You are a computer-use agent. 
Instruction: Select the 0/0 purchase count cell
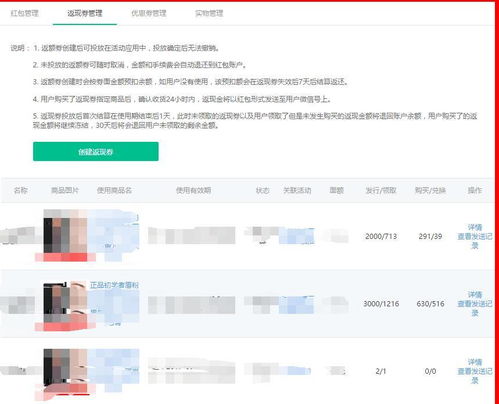pyautogui.click(x=430, y=371)
